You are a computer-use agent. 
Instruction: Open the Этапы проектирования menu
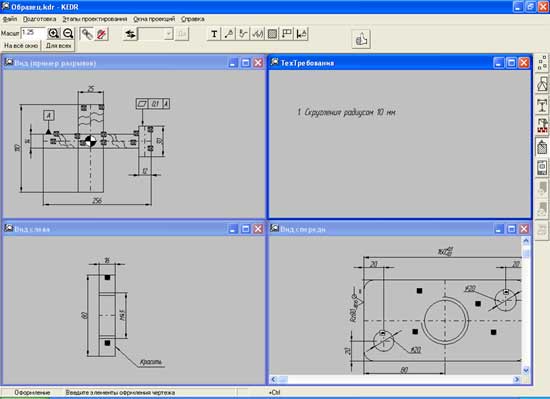click(x=95, y=19)
